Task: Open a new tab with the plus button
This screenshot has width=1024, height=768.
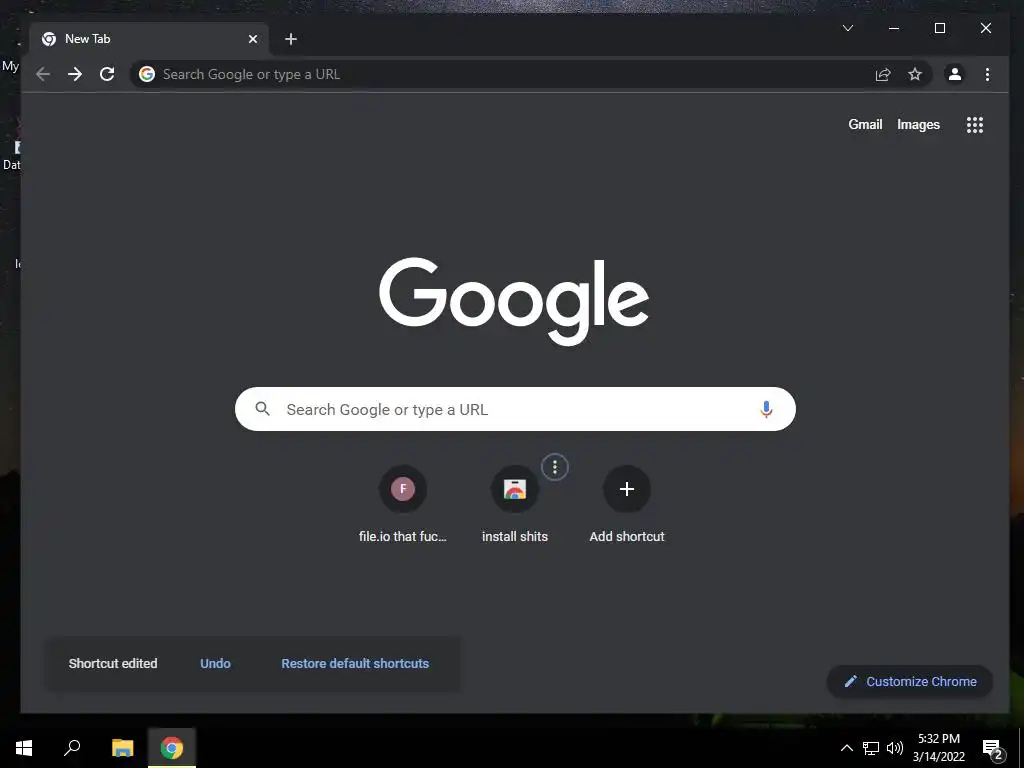Action: point(291,39)
